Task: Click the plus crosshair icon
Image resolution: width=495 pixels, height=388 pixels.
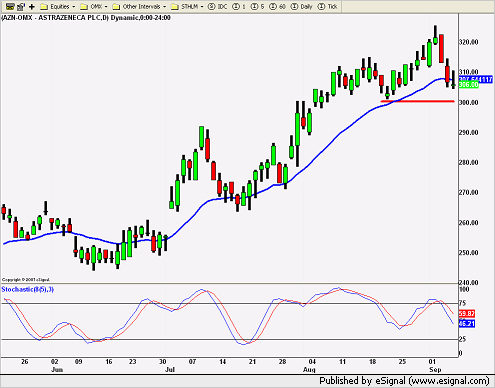Action: pos(32,6)
